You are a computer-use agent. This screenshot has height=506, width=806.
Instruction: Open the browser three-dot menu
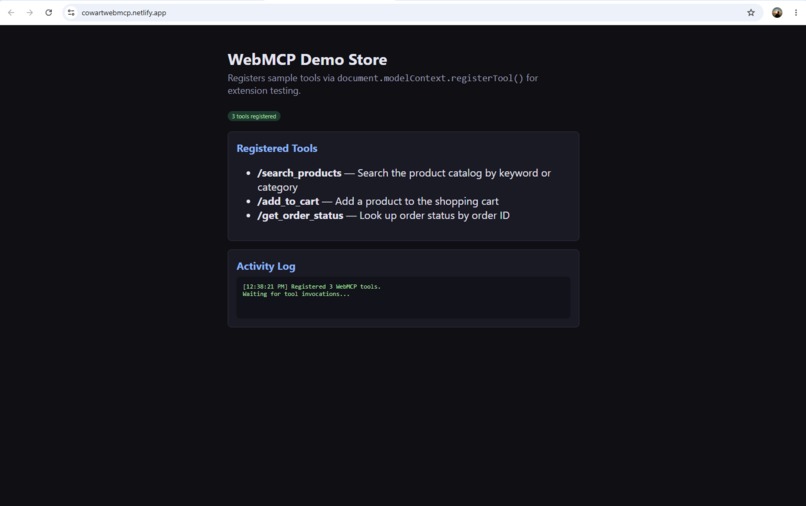(x=795, y=12)
